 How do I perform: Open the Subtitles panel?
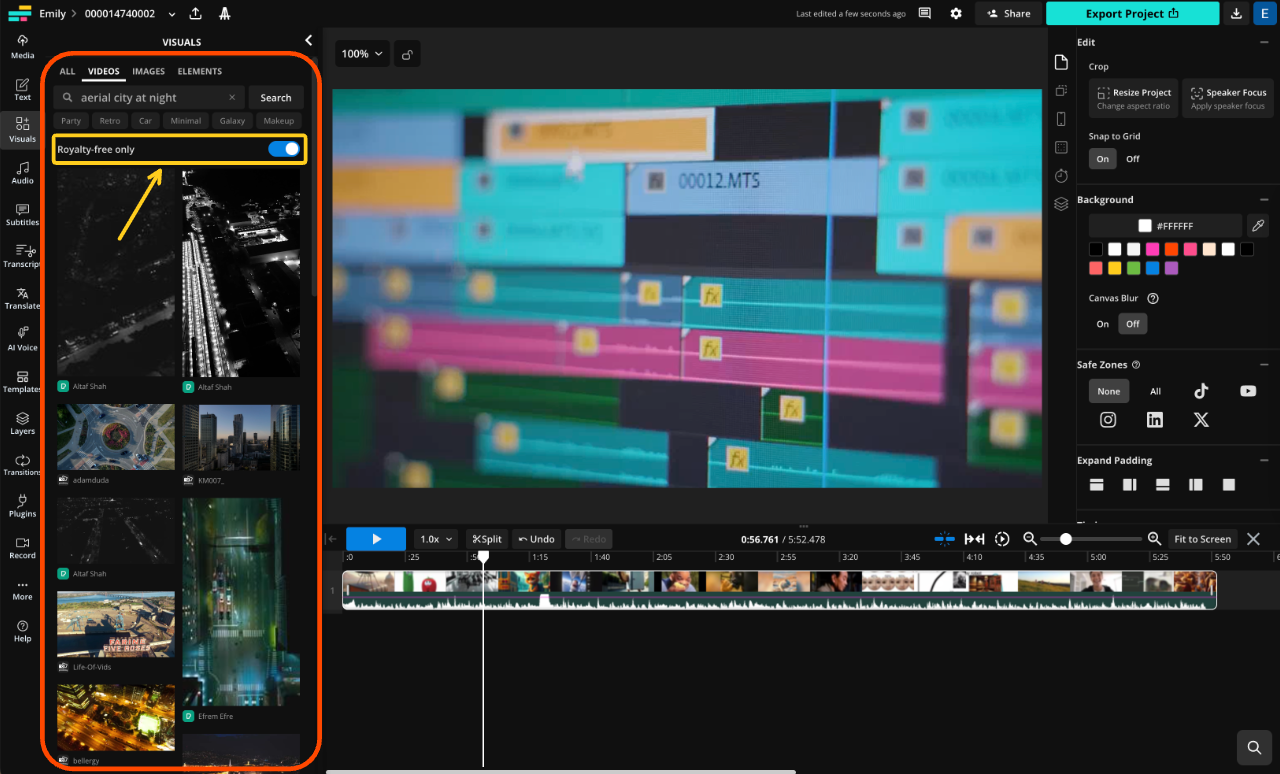22,214
